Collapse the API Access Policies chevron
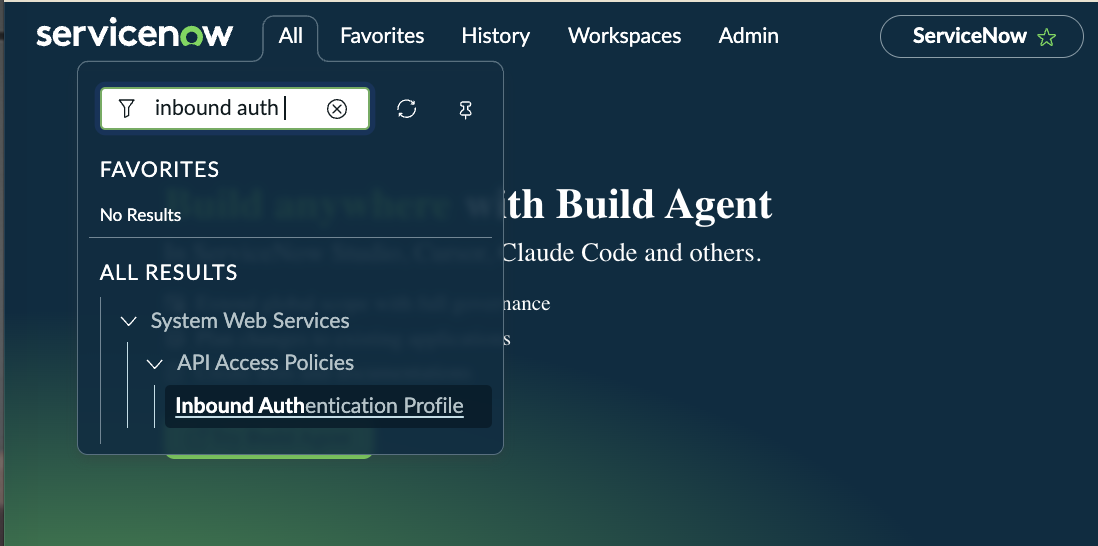Screen dimensions: 1098x546 (155, 364)
